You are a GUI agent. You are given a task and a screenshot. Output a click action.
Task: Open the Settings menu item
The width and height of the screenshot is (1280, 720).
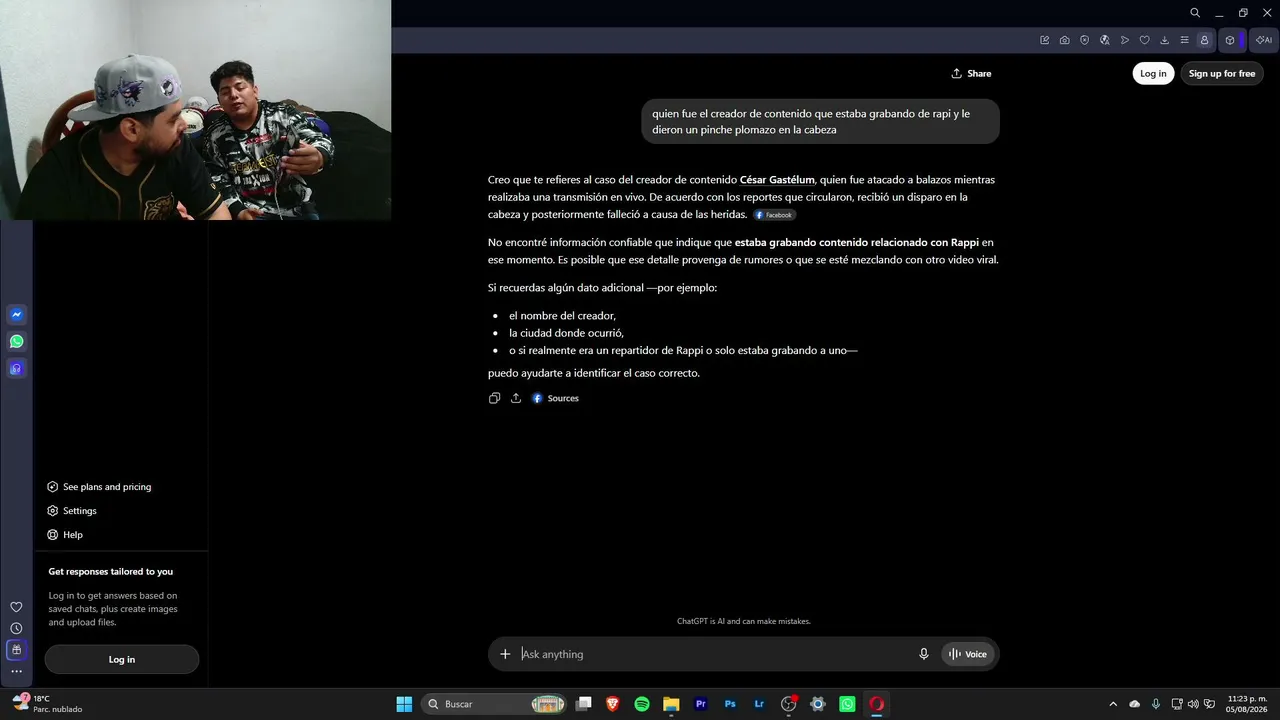coord(72,511)
